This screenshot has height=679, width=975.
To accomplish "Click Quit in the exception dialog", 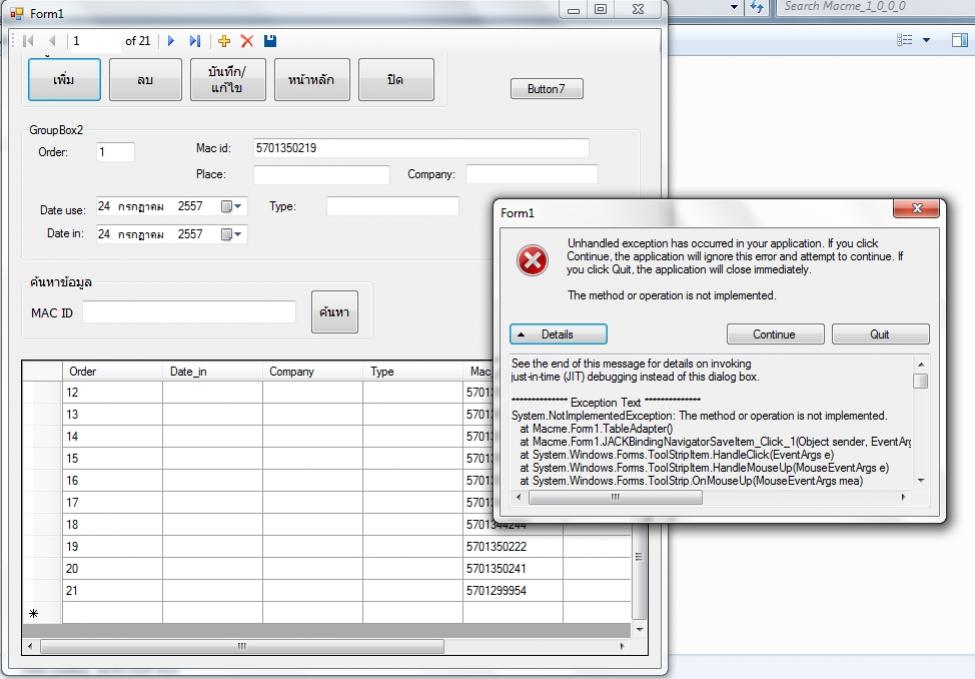I will [x=880, y=334].
